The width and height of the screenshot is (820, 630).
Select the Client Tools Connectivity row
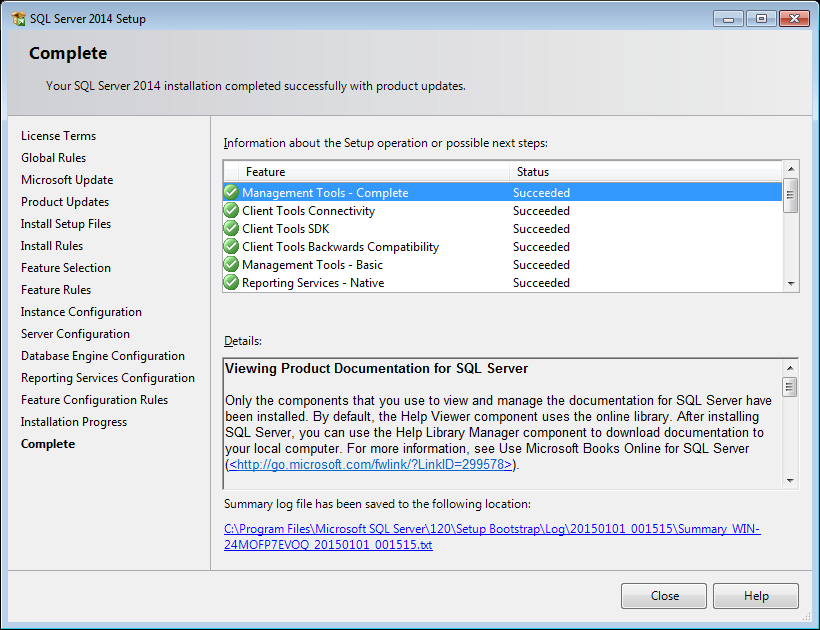pos(503,211)
